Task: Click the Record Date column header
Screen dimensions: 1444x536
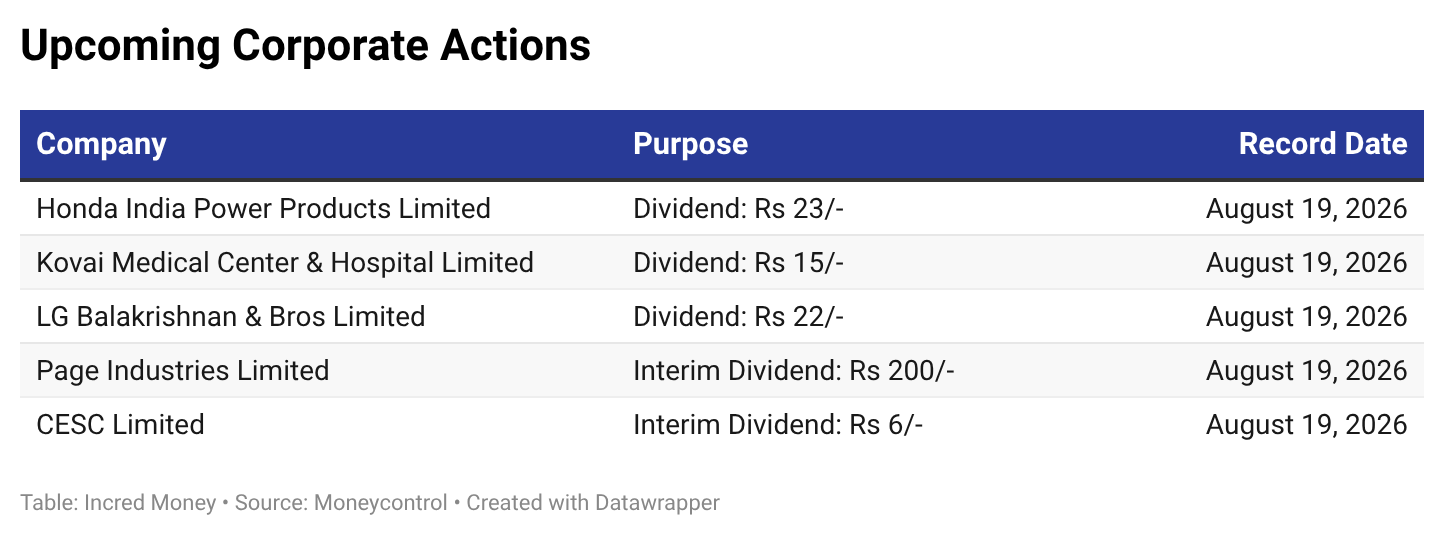Action: (1323, 144)
